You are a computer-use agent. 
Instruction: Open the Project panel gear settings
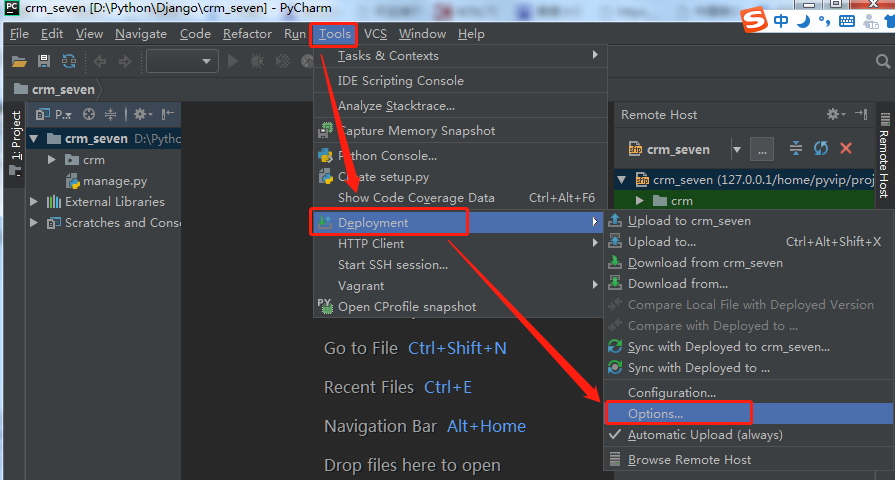coord(142,115)
